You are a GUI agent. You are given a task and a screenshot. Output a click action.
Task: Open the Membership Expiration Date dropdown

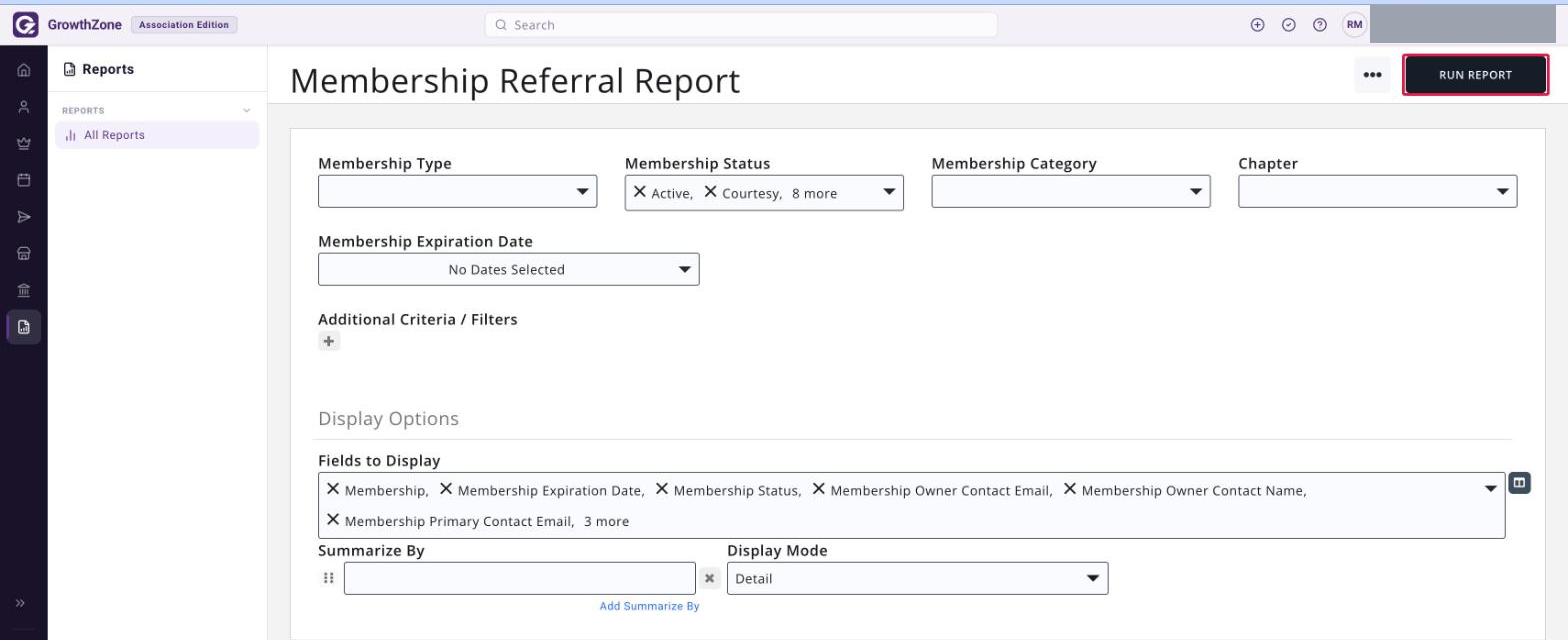(x=508, y=269)
